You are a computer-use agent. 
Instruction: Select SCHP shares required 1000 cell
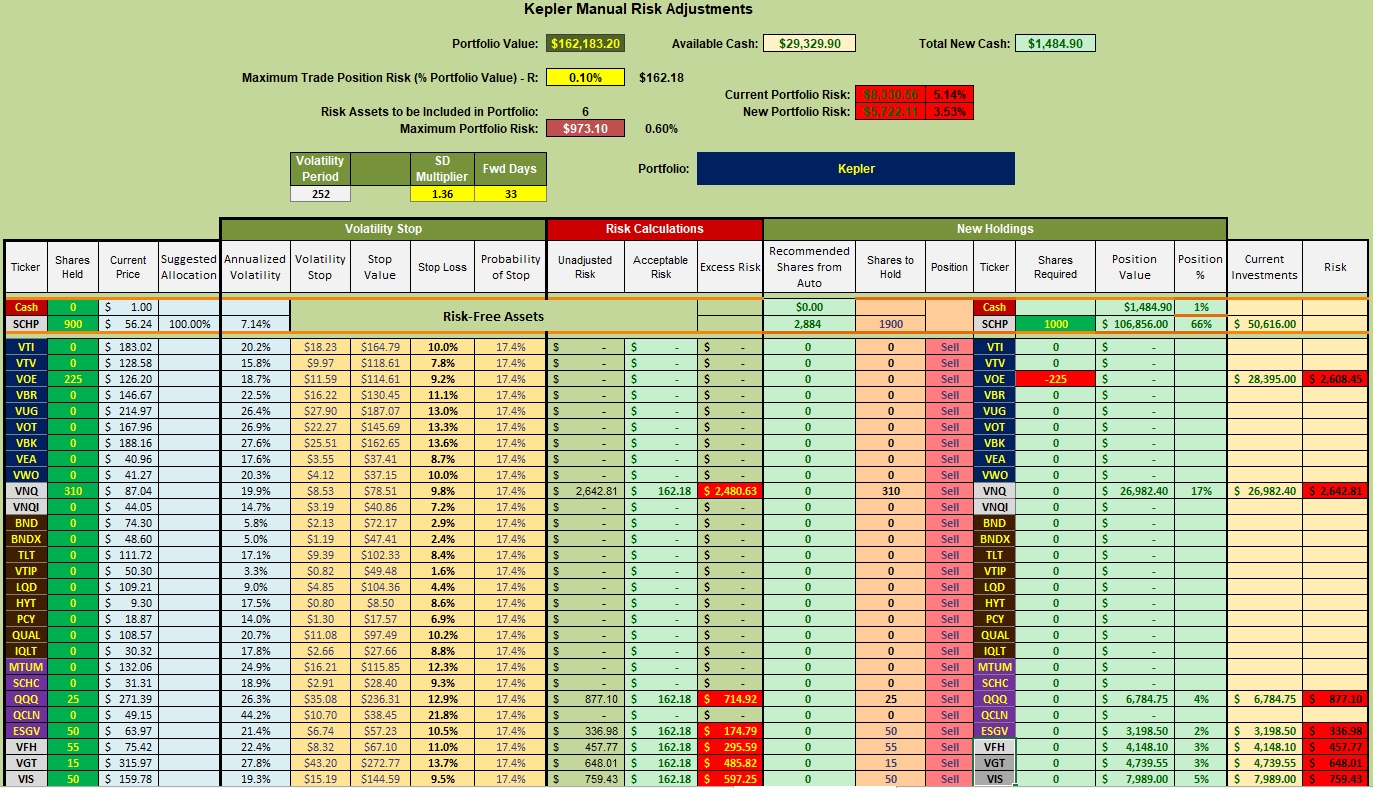1055,324
